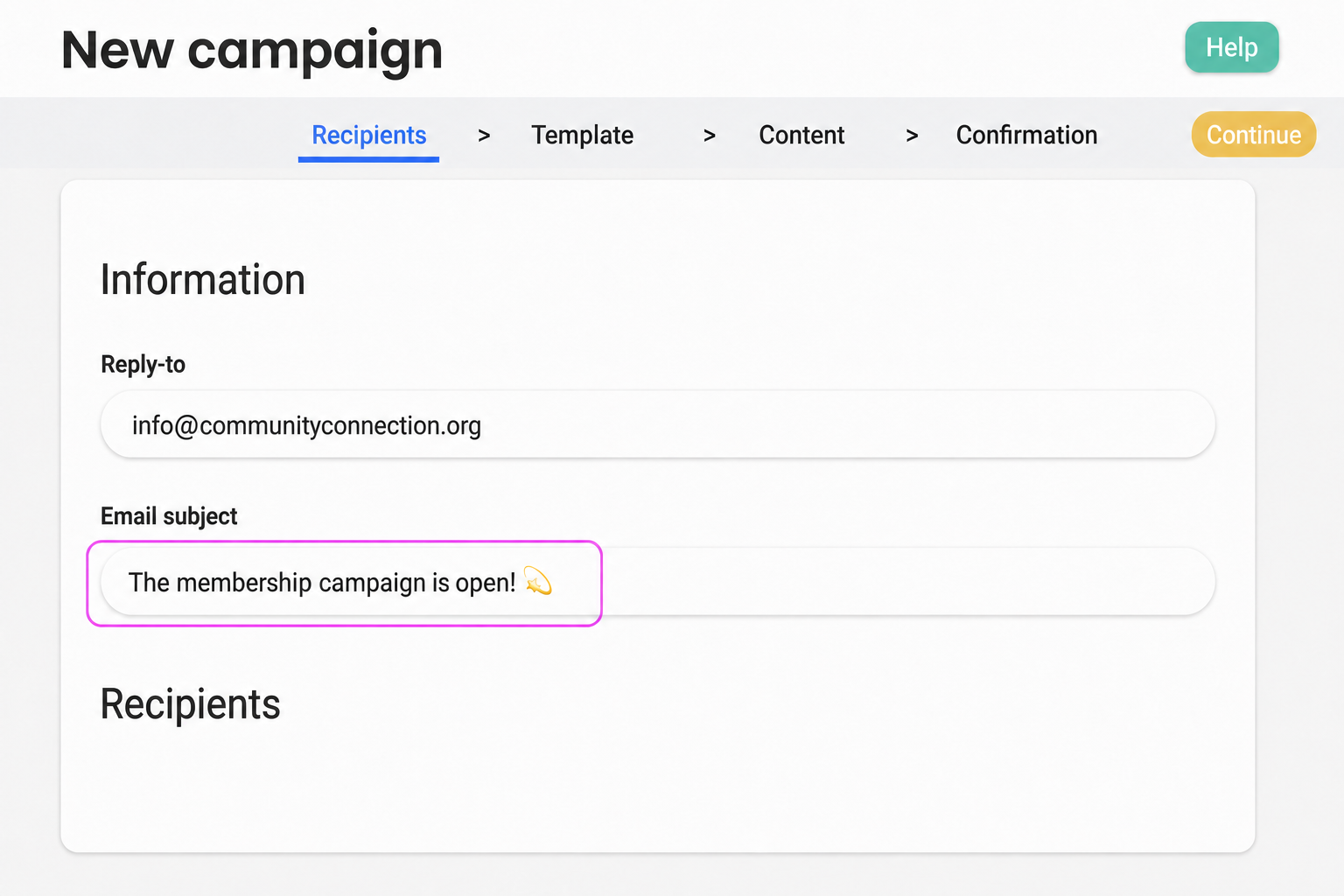Go to the Content step

801,136
